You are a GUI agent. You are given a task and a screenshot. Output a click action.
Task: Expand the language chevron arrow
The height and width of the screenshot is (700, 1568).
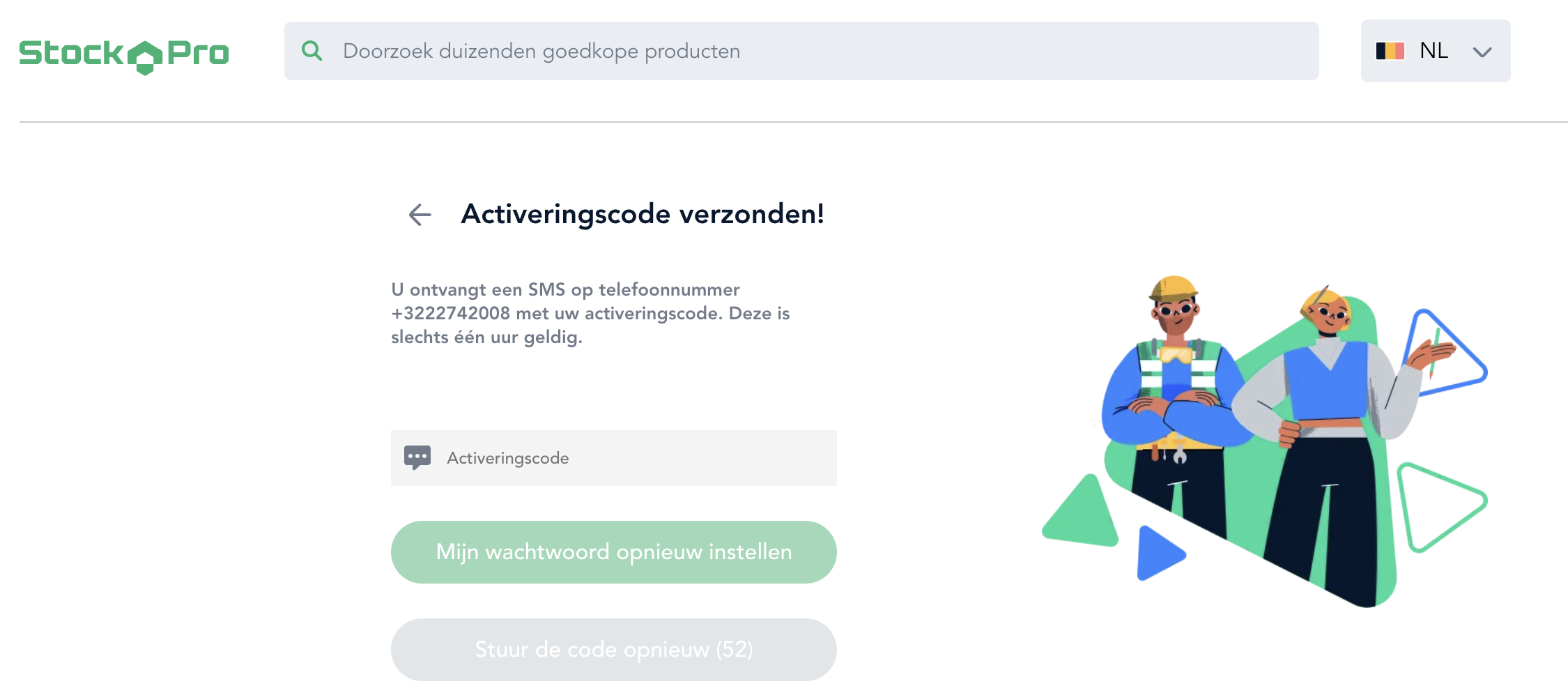[1482, 52]
